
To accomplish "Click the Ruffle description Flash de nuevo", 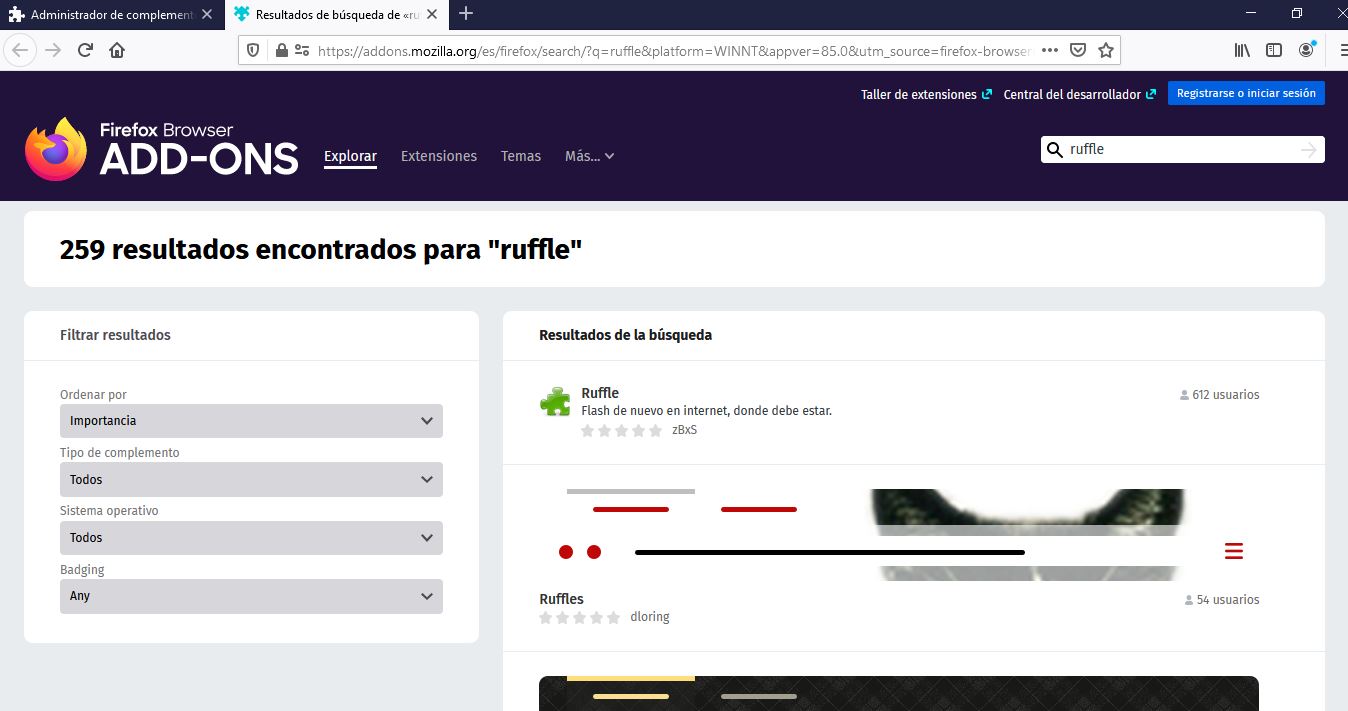I will pos(706,411).
